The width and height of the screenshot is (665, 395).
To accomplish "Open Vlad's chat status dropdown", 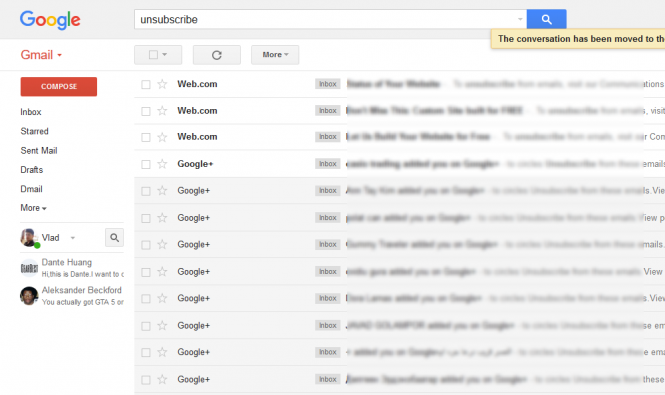I will (73, 238).
